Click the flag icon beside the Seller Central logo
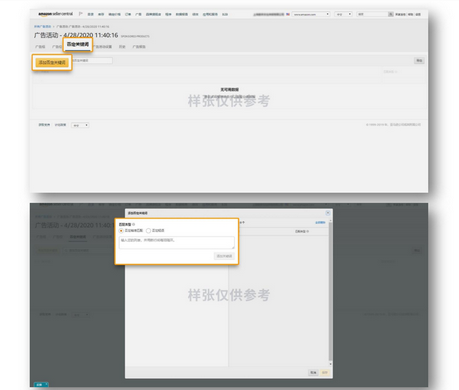 click(80, 14)
